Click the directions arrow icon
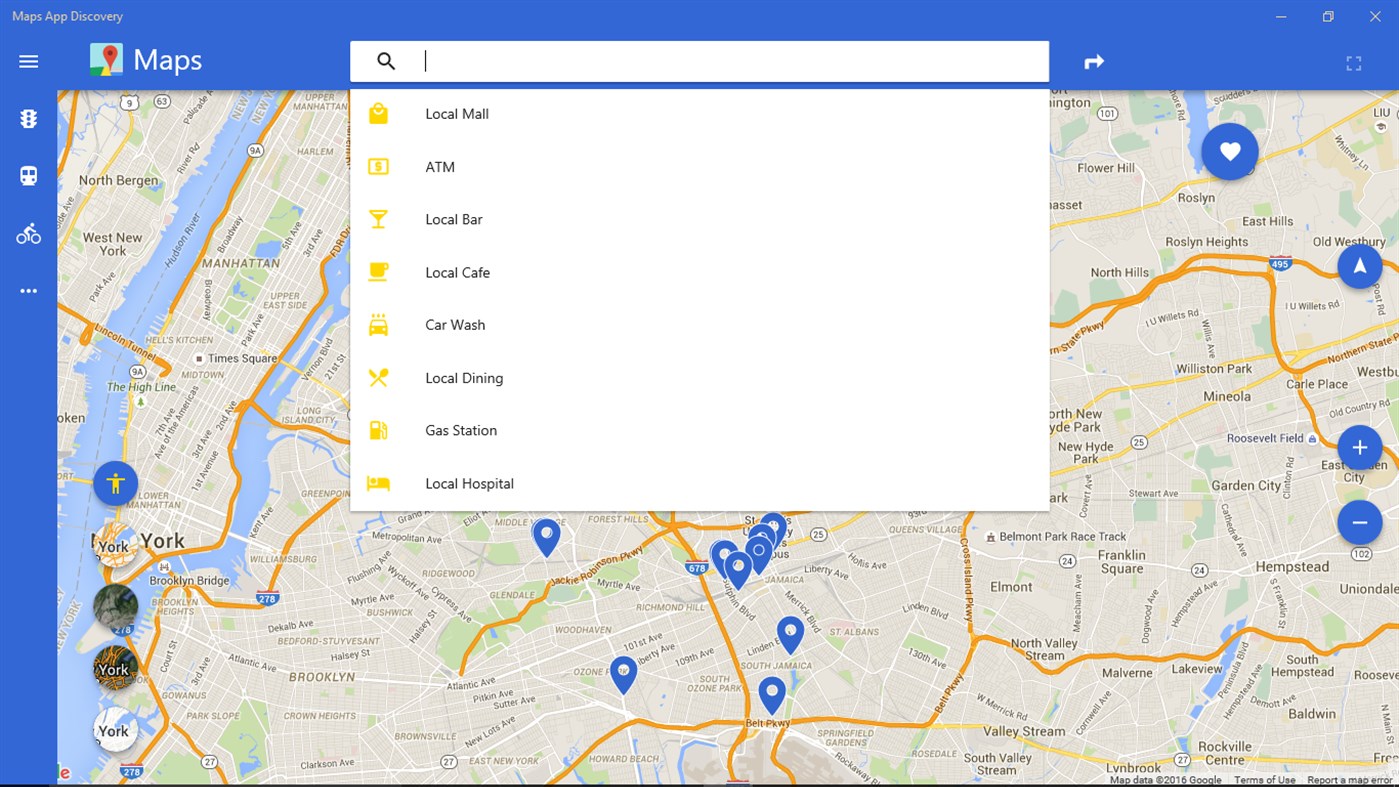 tap(1093, 61)
